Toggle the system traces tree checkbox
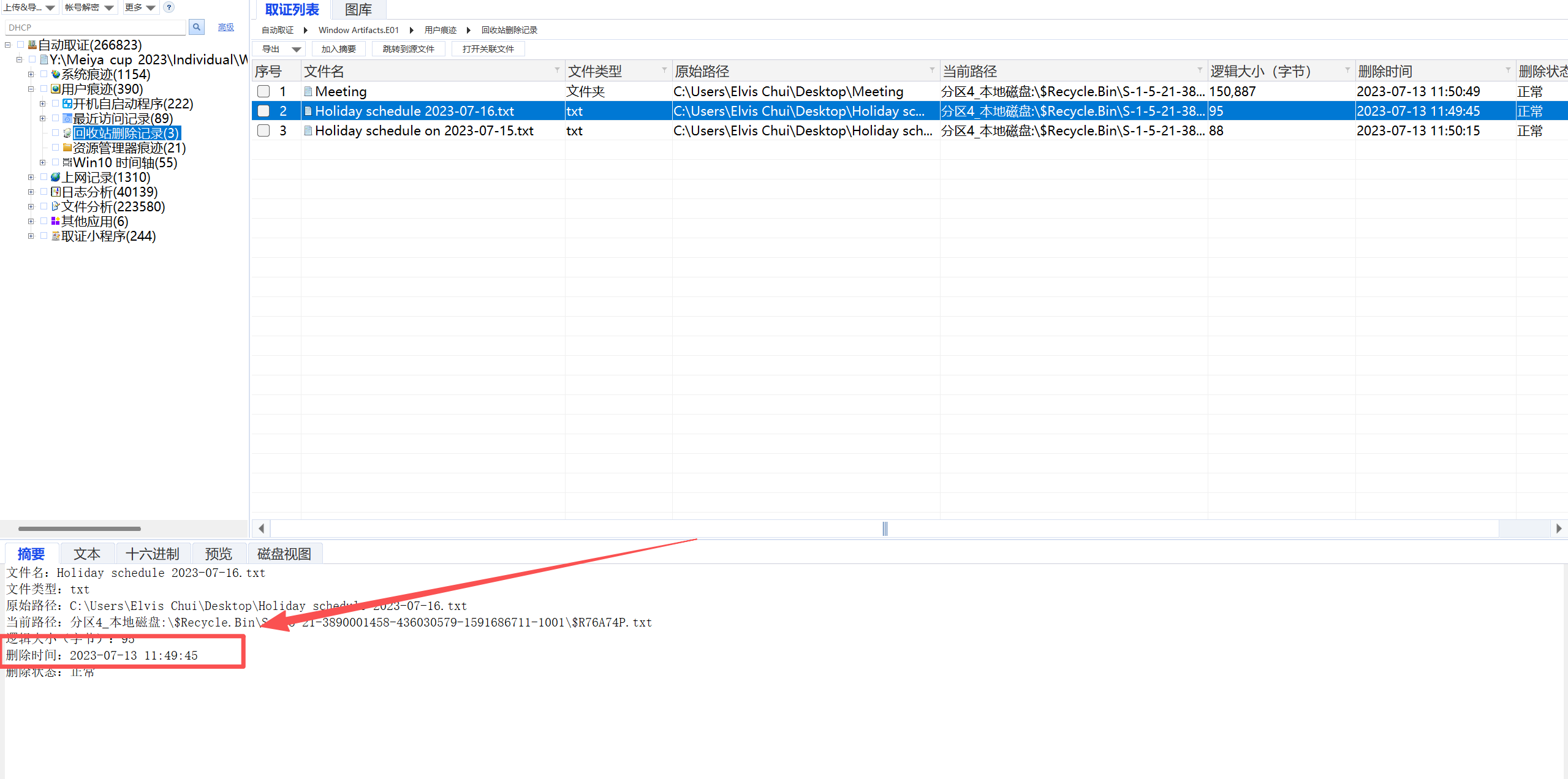 click(44, 74)
